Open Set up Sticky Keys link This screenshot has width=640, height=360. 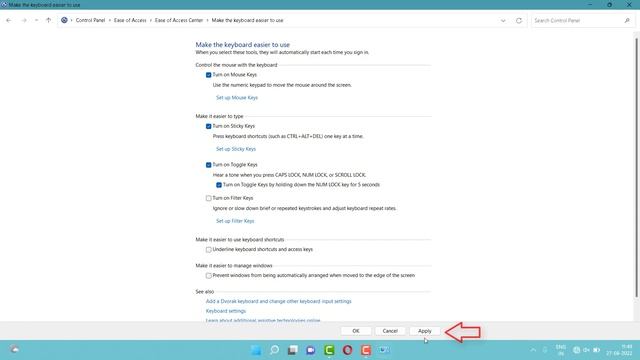pos(236,149)
